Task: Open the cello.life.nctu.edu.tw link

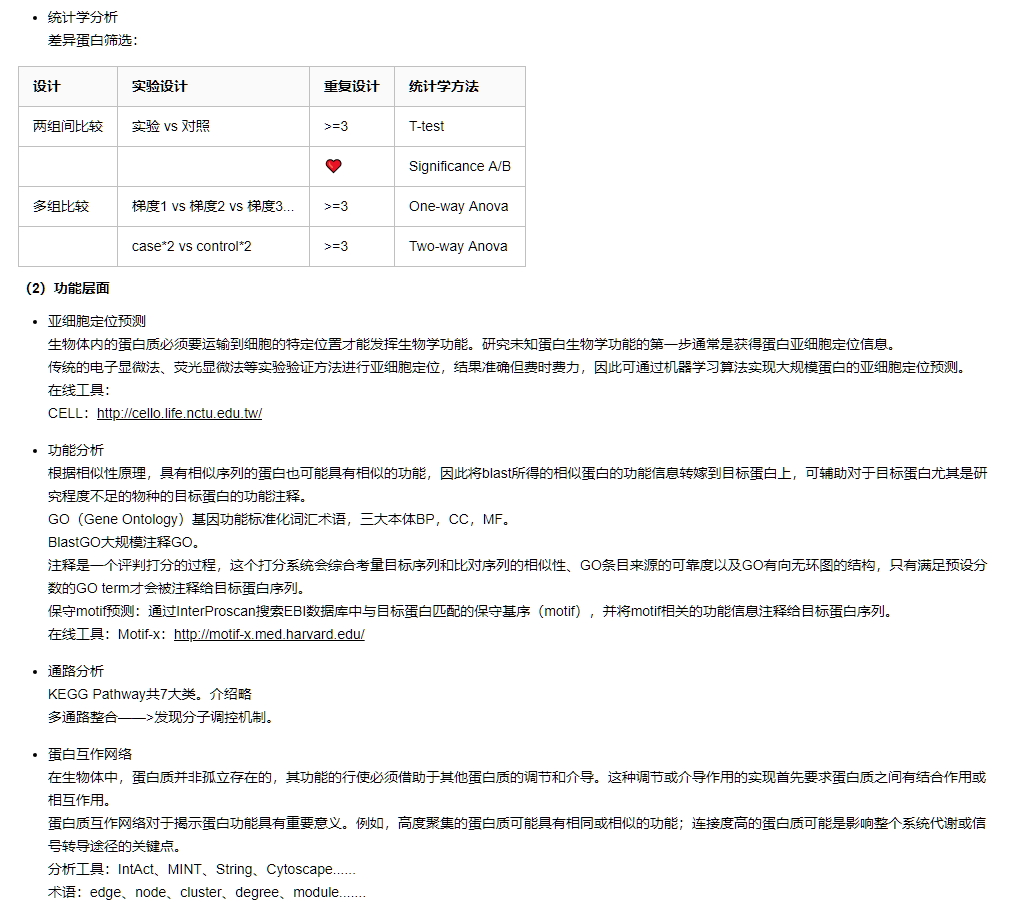Action: (x=179, y=413)
